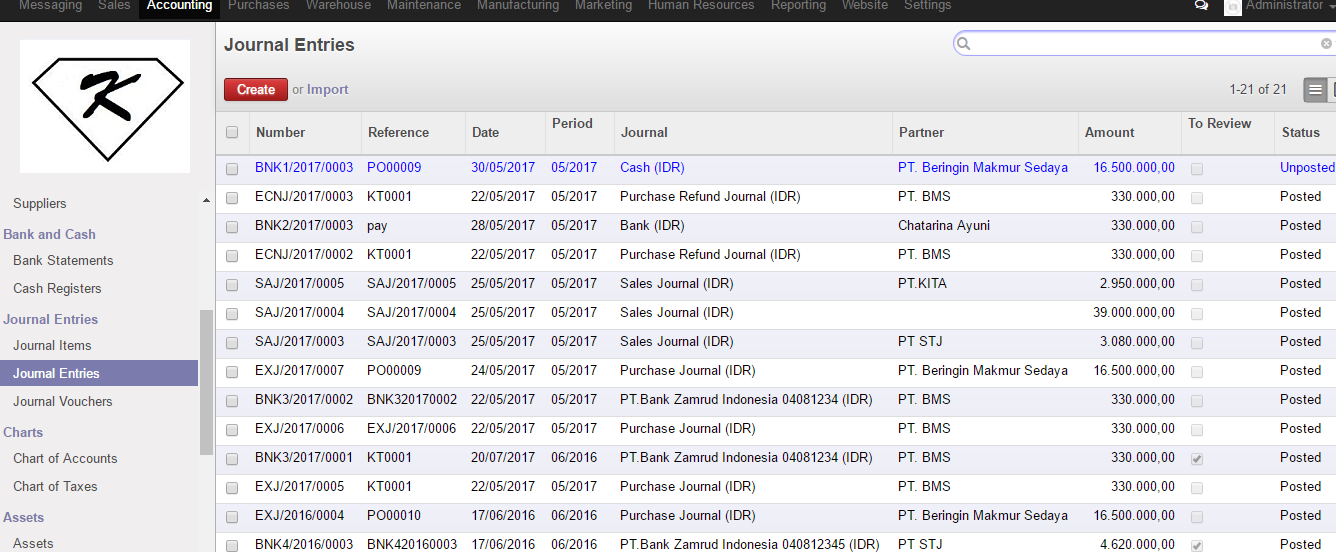
Task: Tick the checkbox for SAJ/2017/0005
Action: [x=232, y=285]
